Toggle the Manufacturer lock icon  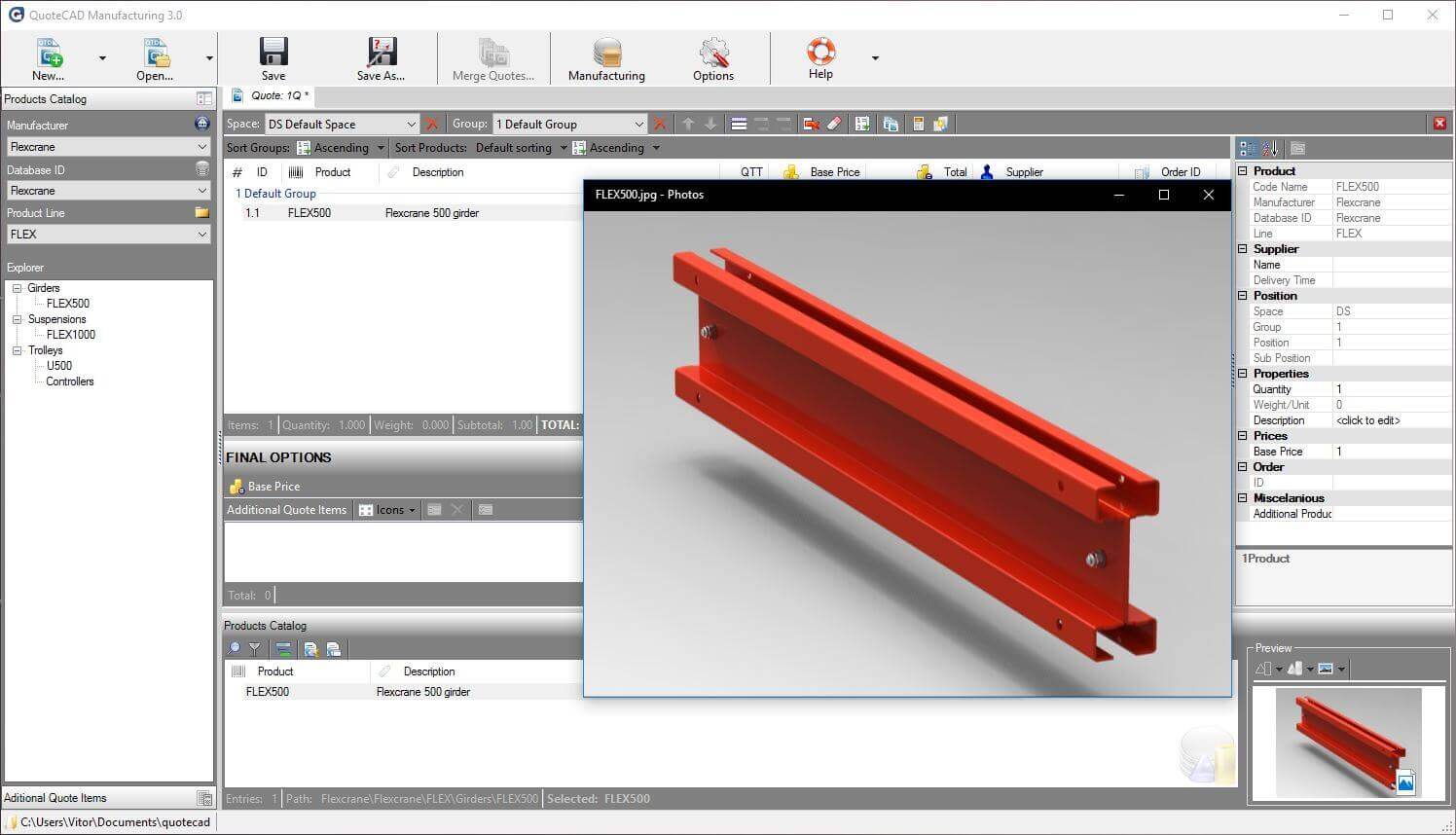click(201, 124)
